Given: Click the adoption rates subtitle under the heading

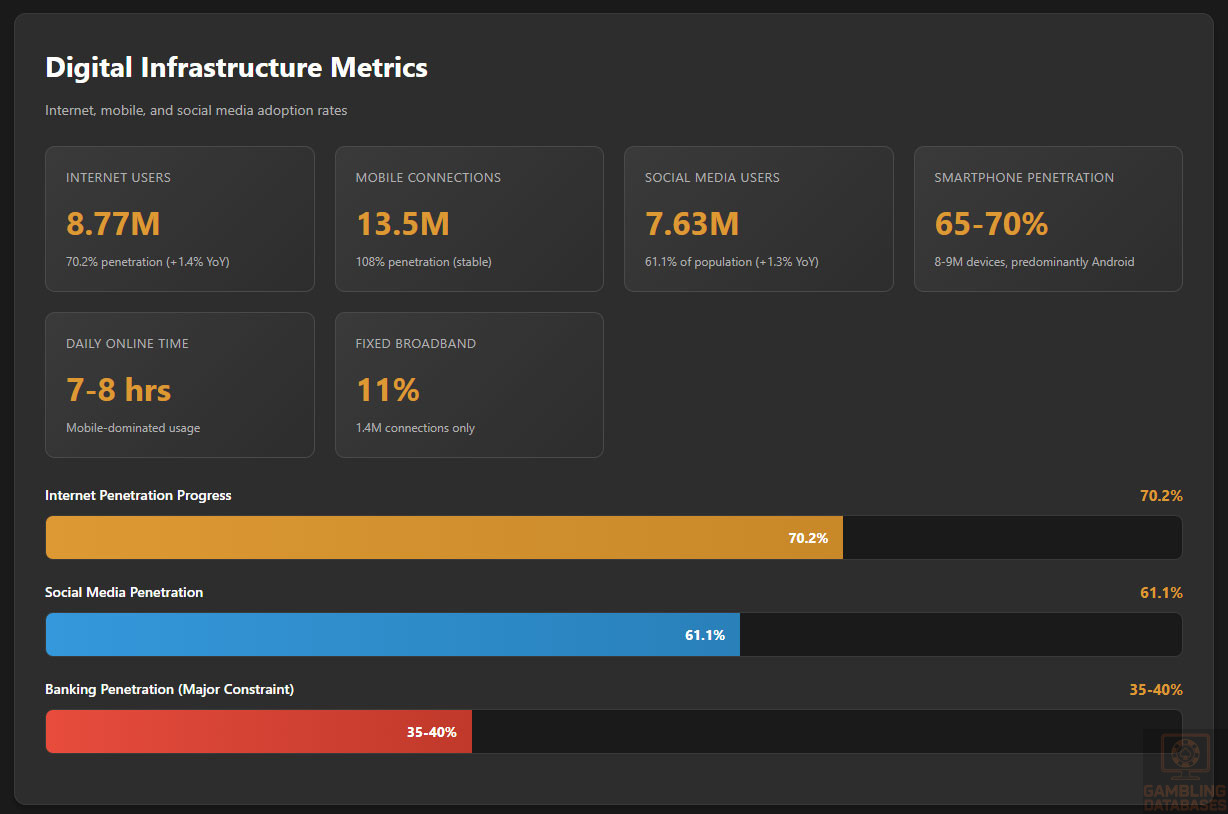Looking at the screenshot, I should tap(196, 111).
